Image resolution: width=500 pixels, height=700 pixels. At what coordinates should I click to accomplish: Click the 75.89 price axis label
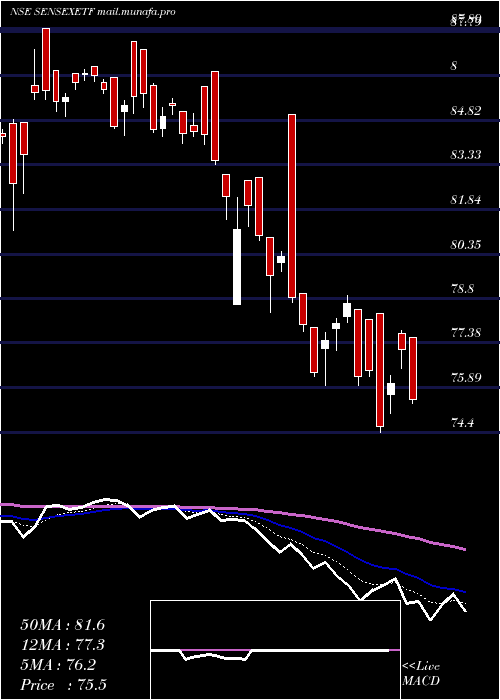[x=466, y=378]
